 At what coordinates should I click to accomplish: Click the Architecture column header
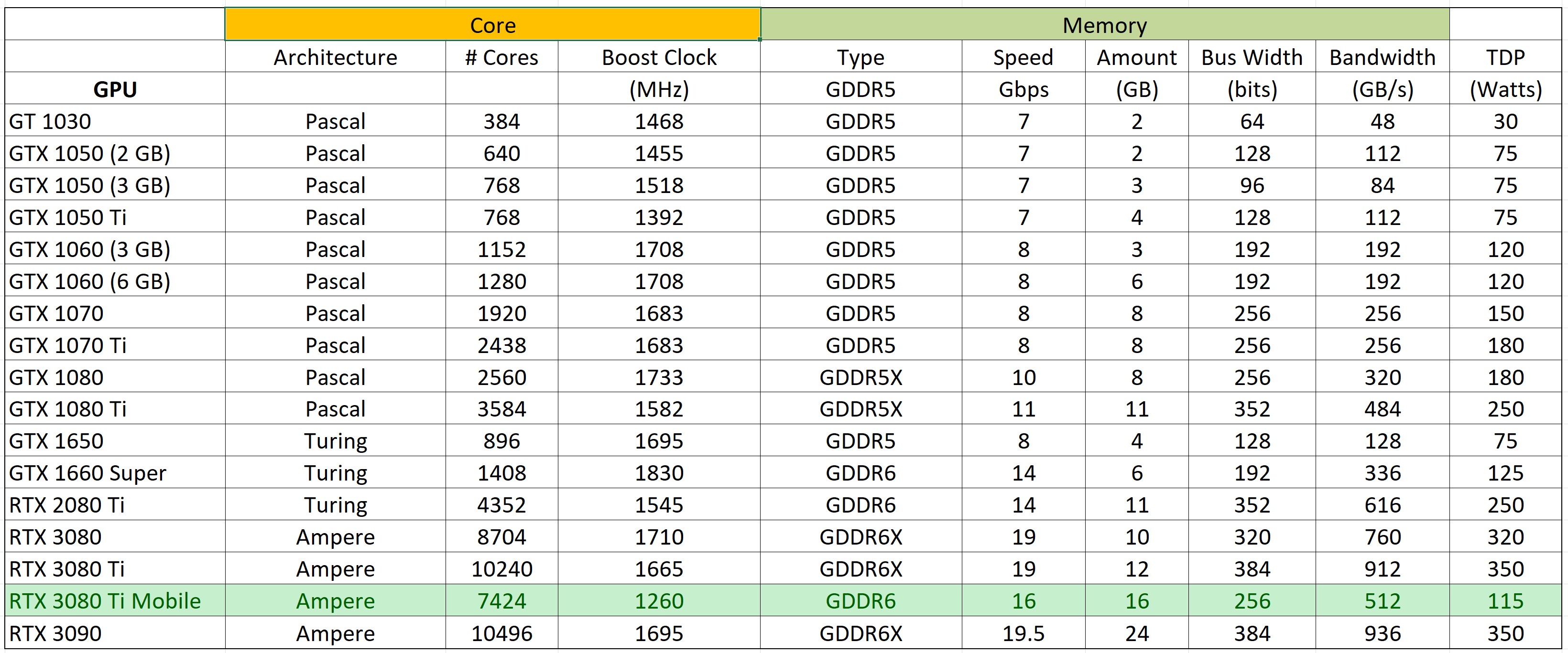pos(335,57)
